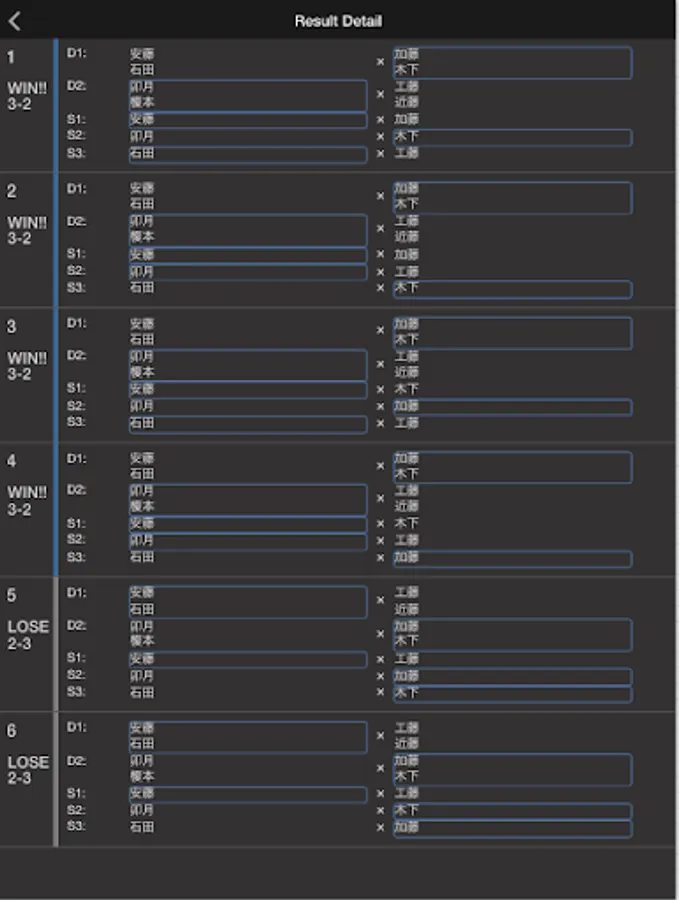This screenshot has height=900, width=679.
Task: Click loser 工藤 in result 1 S3
Action: tap(407, 153)
